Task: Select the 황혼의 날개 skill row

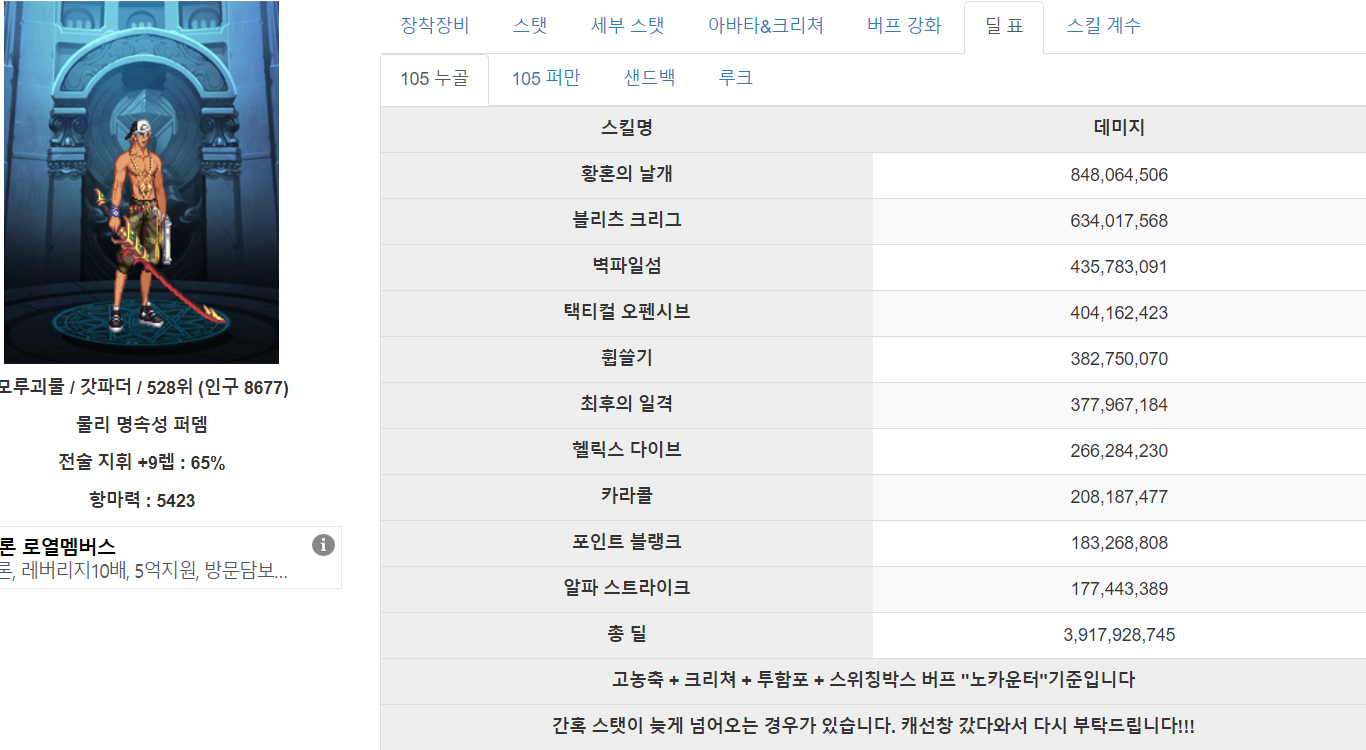Action: 627,174
